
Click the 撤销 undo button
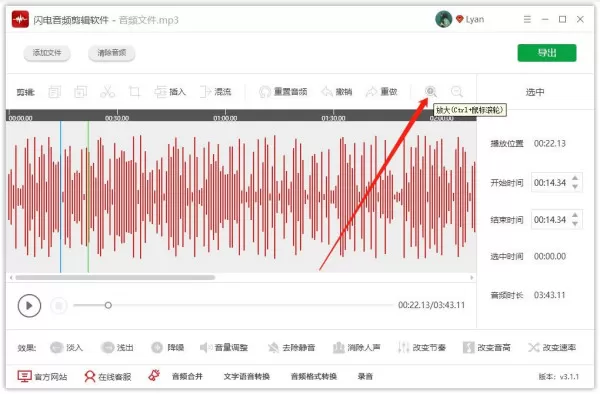pyautogui.click(x=337, y=92)
